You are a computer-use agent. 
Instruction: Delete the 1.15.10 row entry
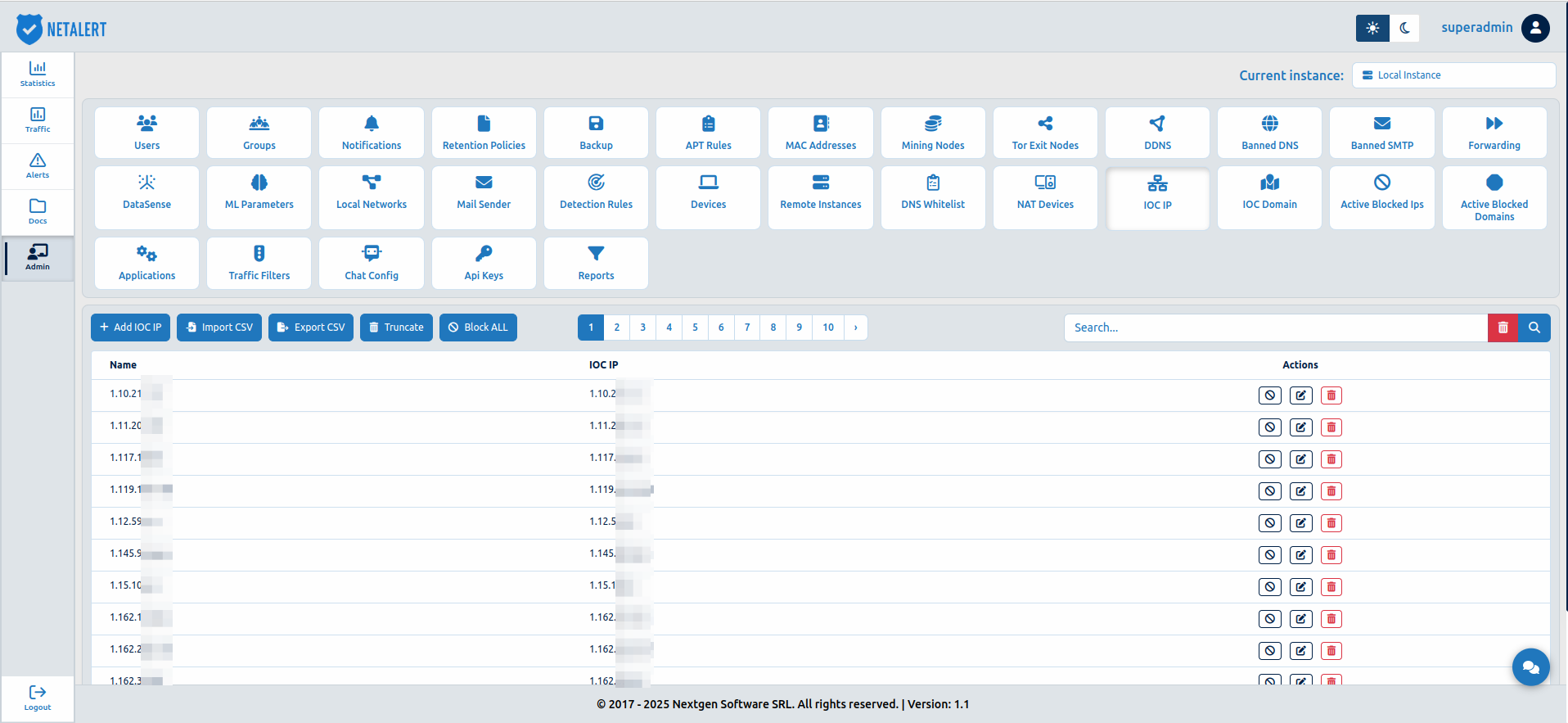point(1331,587)
